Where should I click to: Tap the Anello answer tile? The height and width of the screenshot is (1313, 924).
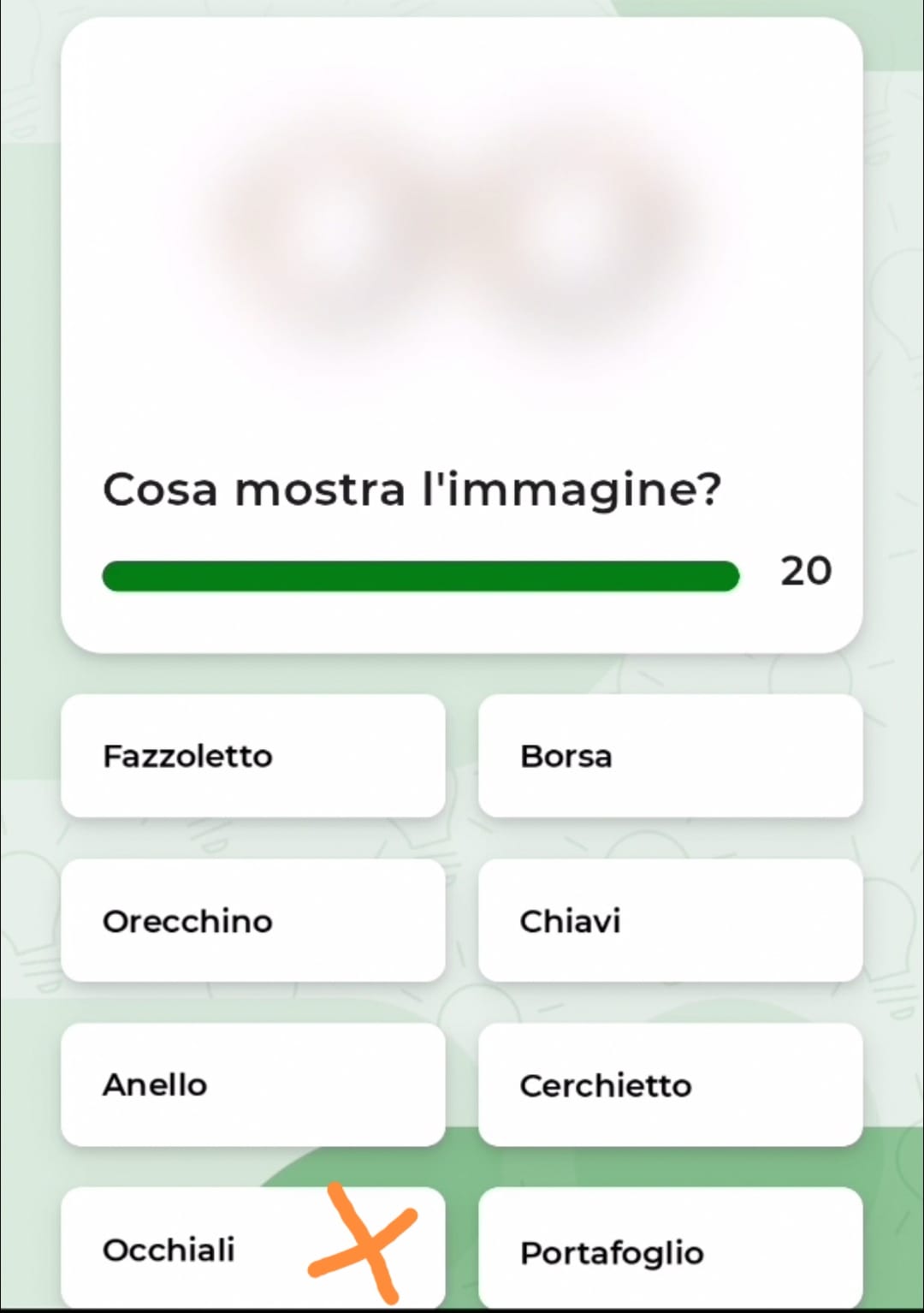(x=253, y=1084)
